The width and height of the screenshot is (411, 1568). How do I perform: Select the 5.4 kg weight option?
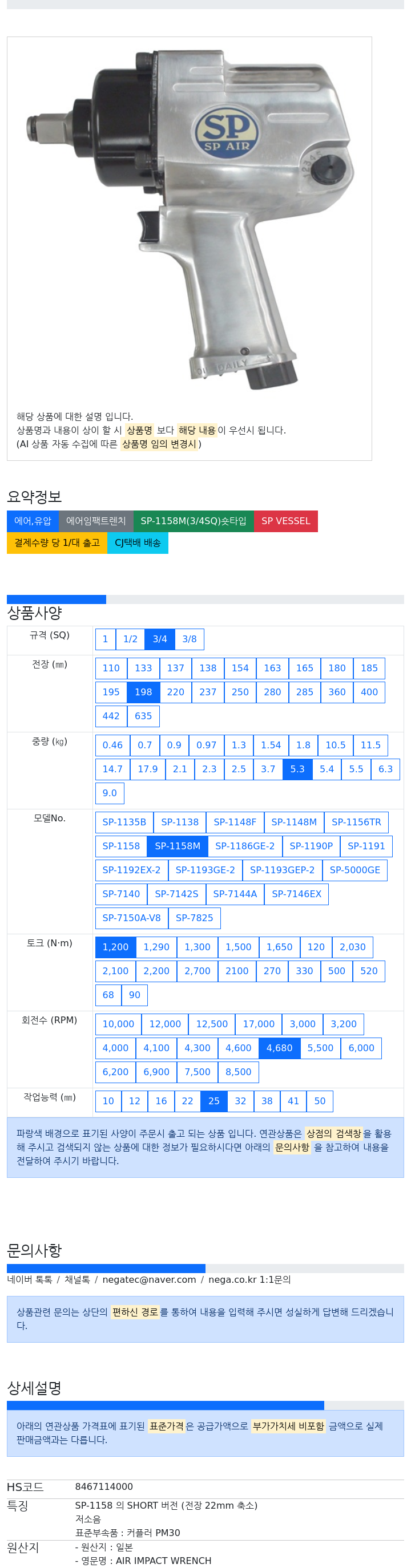click(x=327, y=769)
